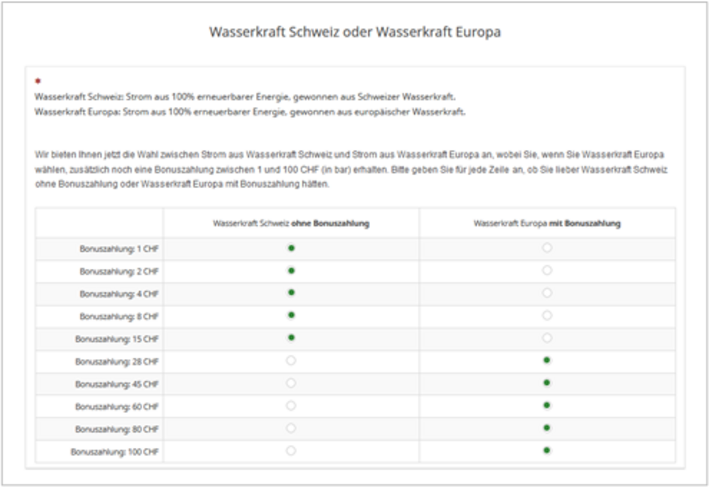Choose Wasserkraft Schweiz in 2 CHF row
709x487 pixels.
point(291,270)
